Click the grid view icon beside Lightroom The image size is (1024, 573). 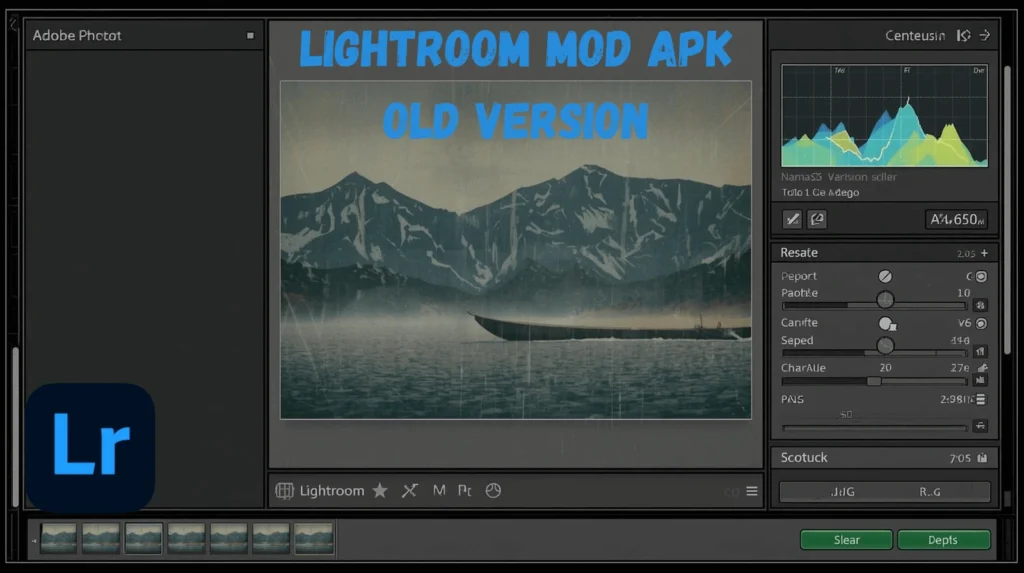coord(284,491)
